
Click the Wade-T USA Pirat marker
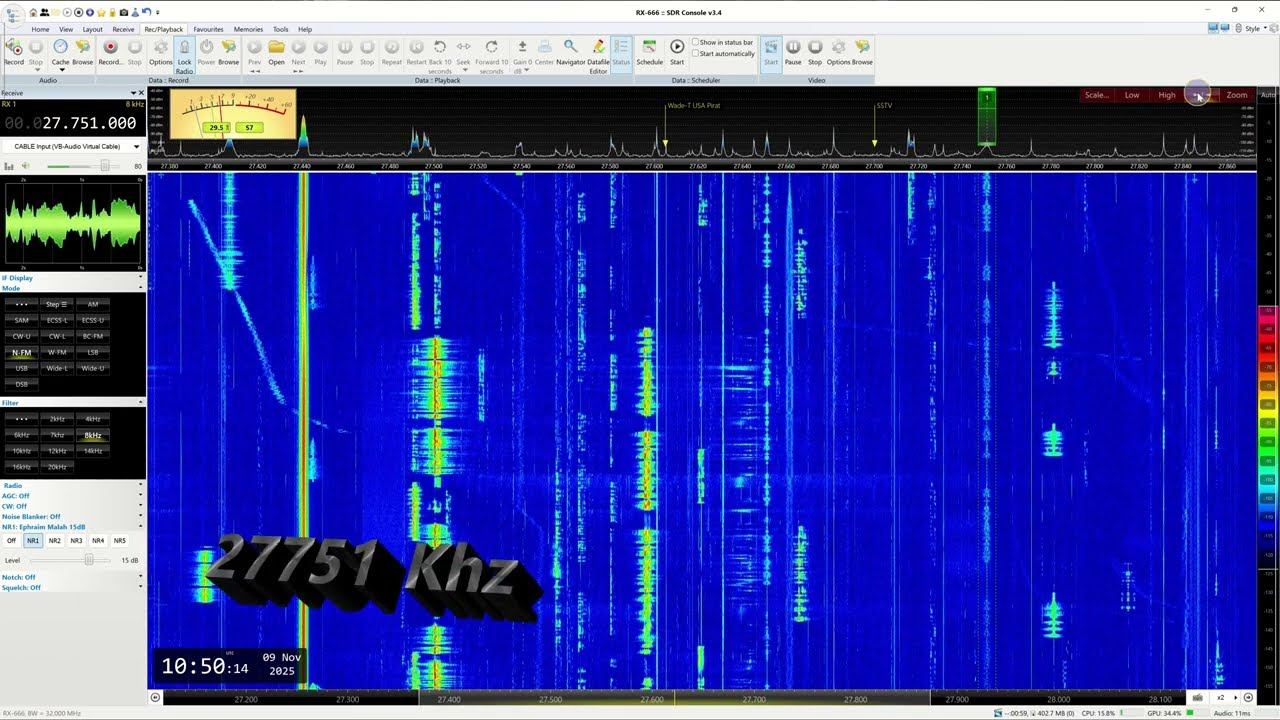(694, 105)
